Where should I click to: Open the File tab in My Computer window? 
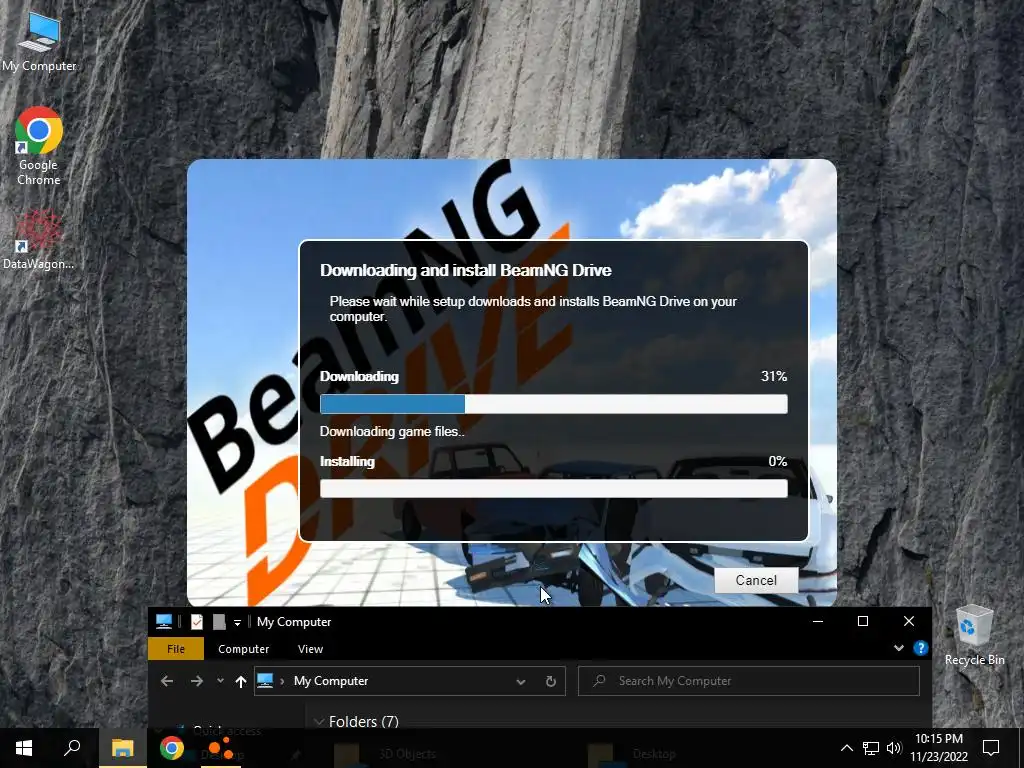tap(176, 648)
